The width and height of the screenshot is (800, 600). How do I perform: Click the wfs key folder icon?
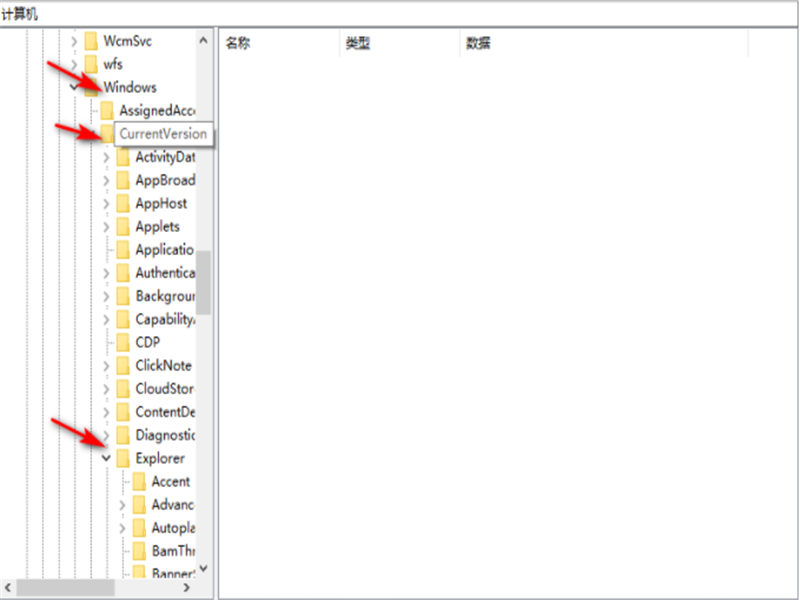(90, 64)
